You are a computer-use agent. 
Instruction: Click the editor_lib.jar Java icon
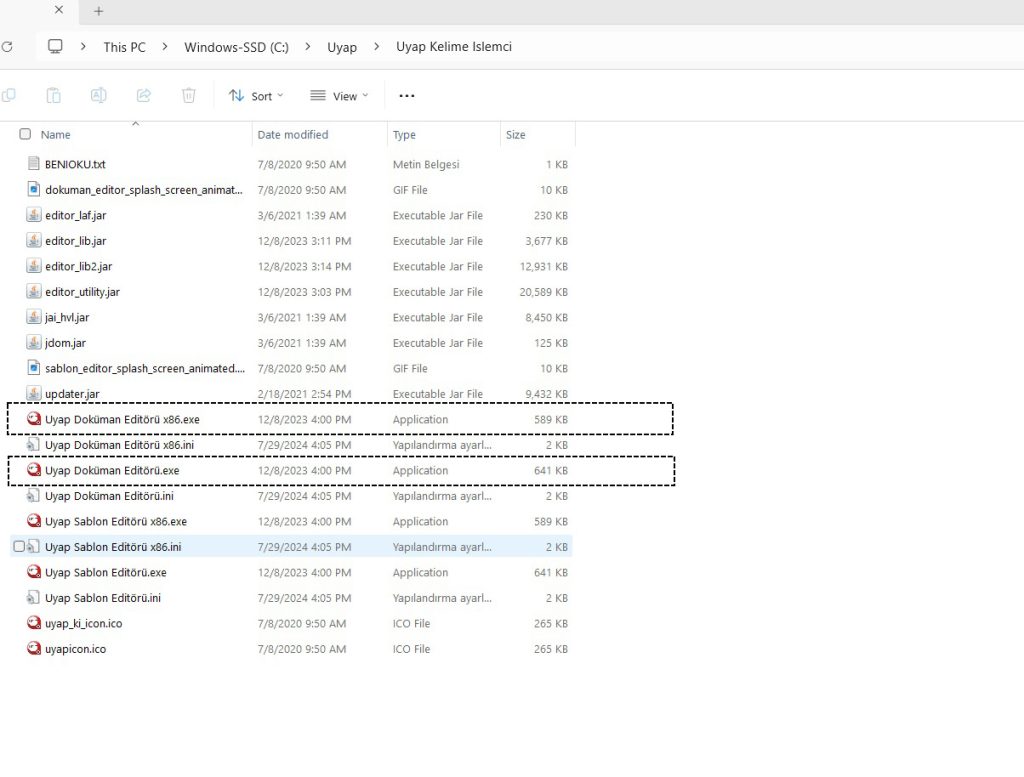click(x=34, y=240)
